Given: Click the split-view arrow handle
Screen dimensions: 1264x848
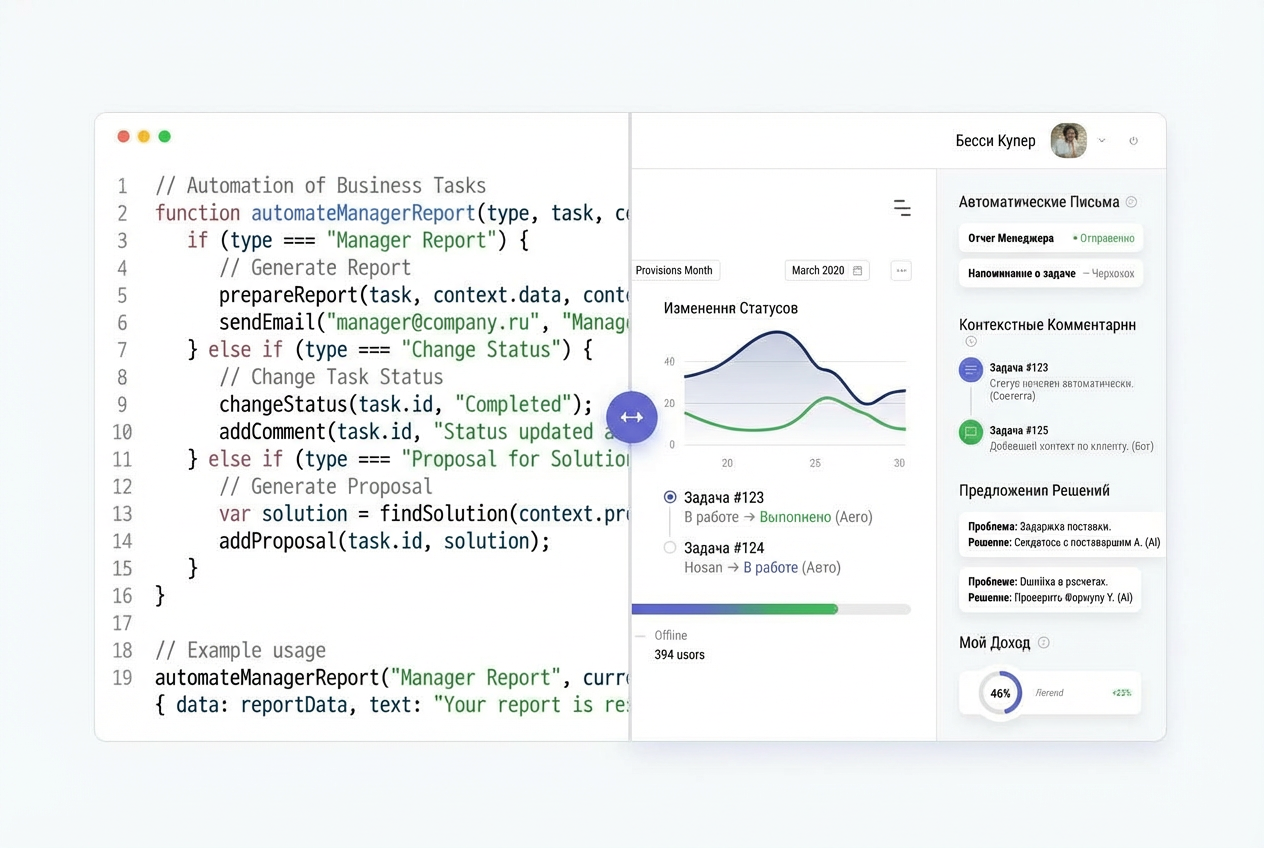Looking at the screenshot, I should tap(631, 417).
